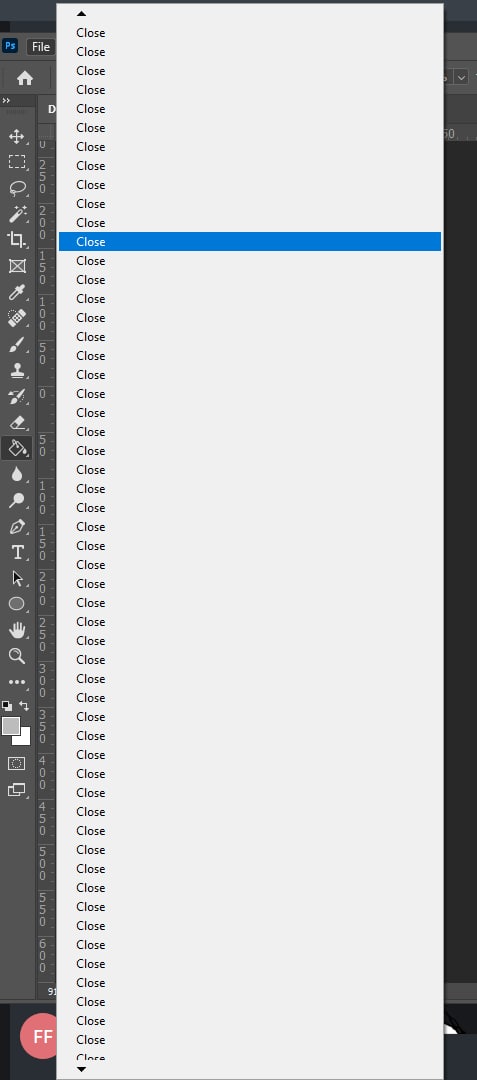Screen dimensions: 477x1080
Task: Select the Horizontal Type tool
Action: coord(17,552)
